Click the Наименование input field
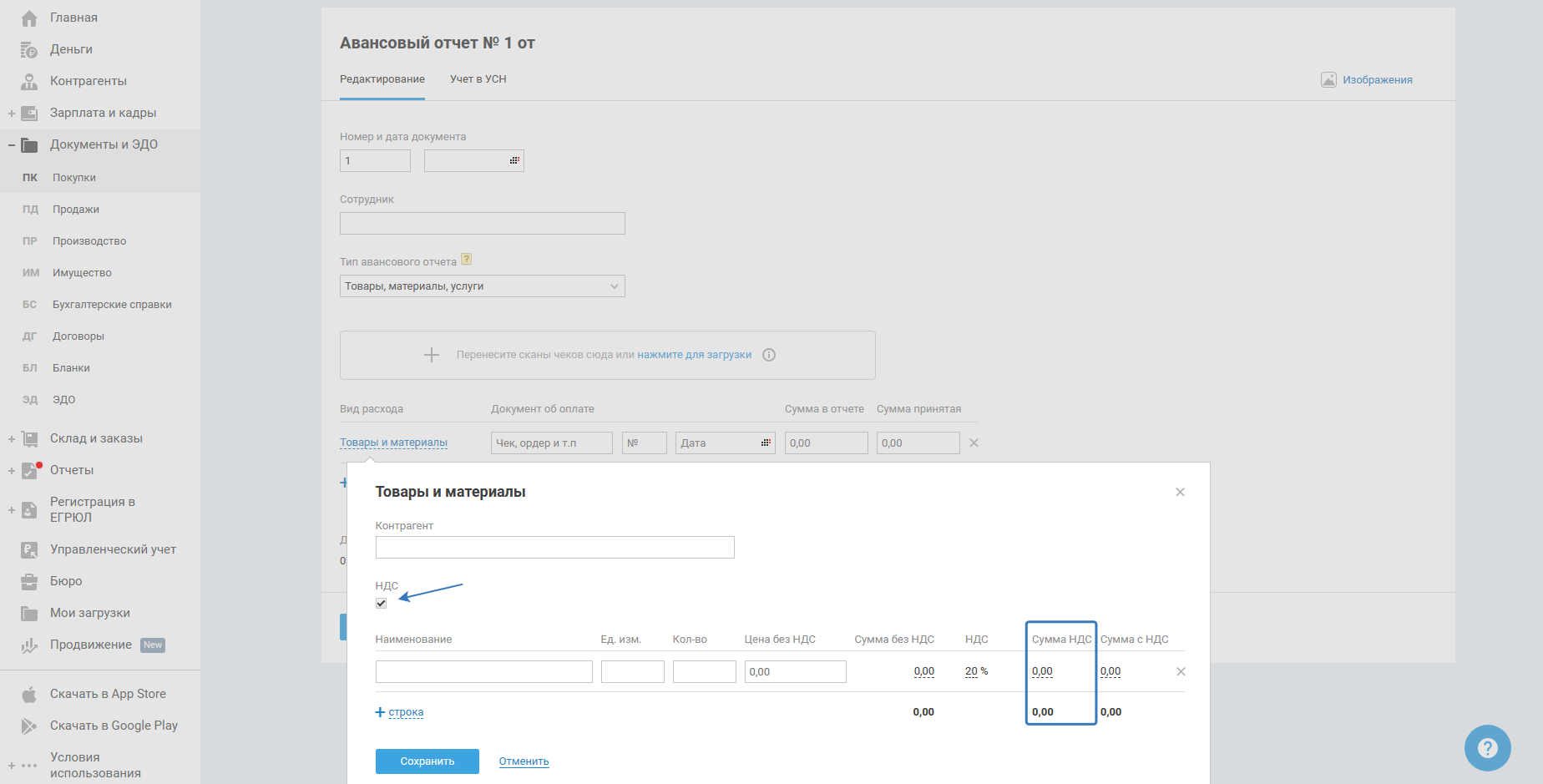1543x784 pixels. tap(484, 671)
